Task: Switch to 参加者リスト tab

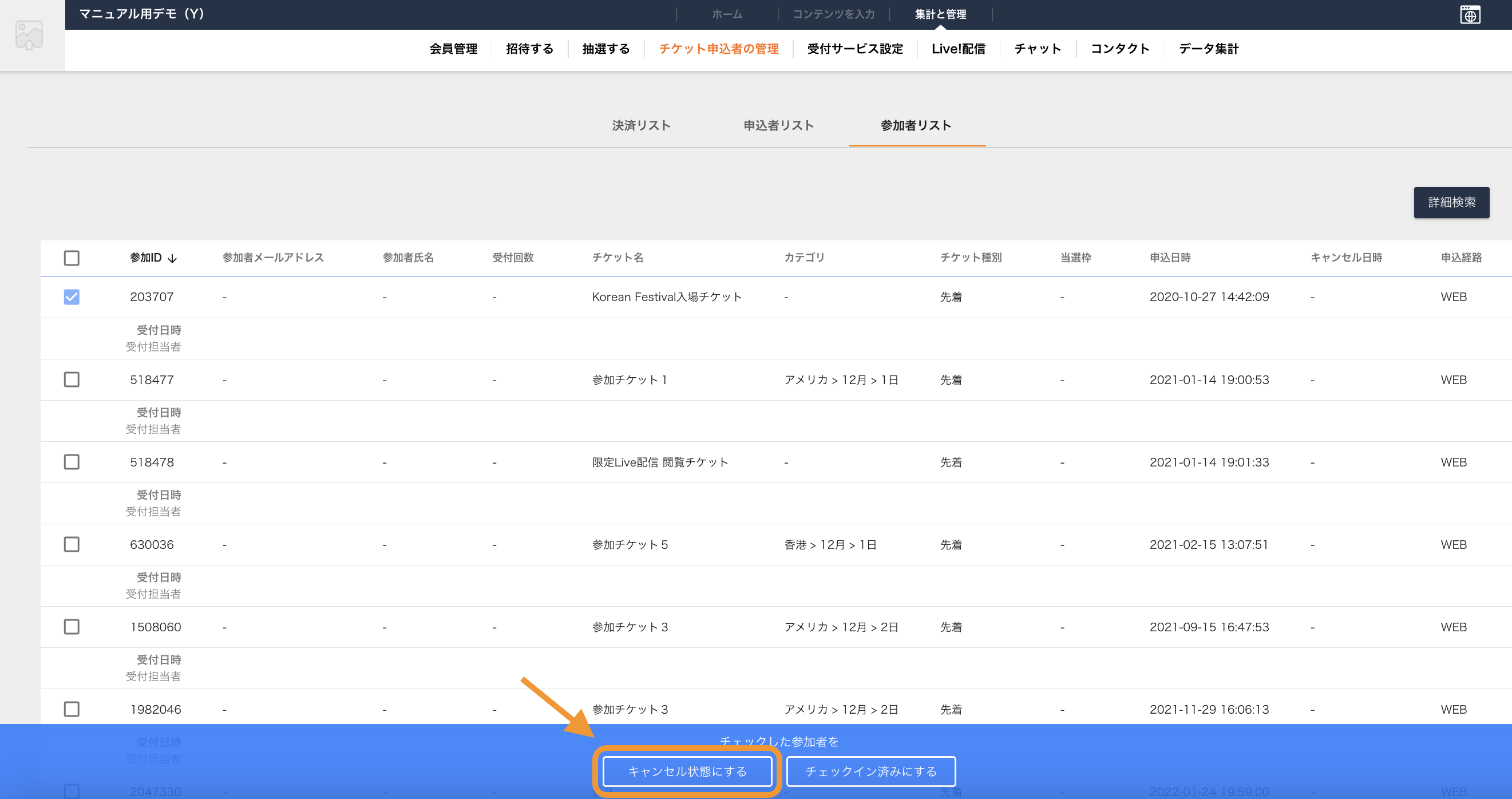Action: (916, 126)
